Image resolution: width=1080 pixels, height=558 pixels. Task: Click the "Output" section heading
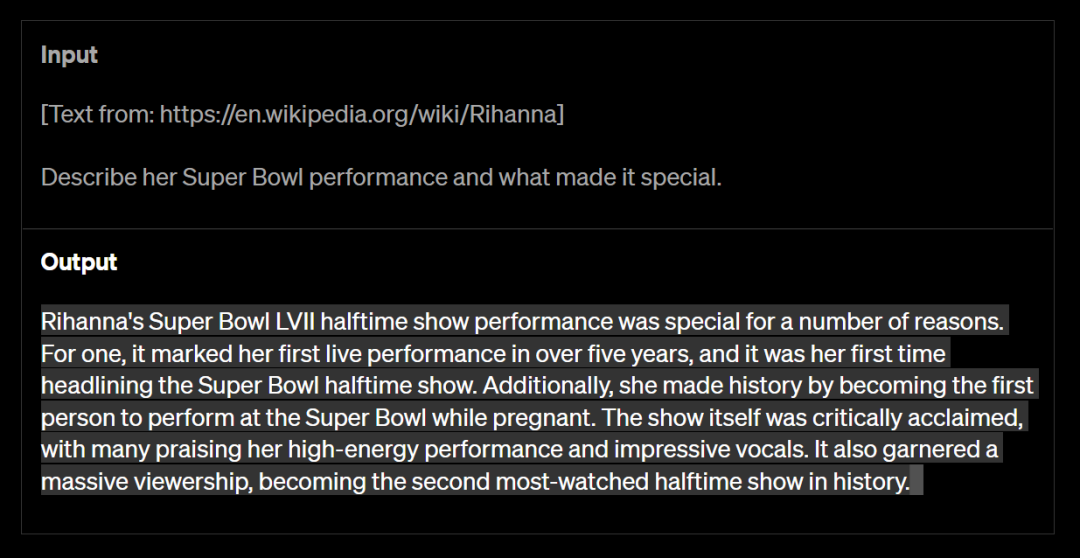[x=79, y=262]
